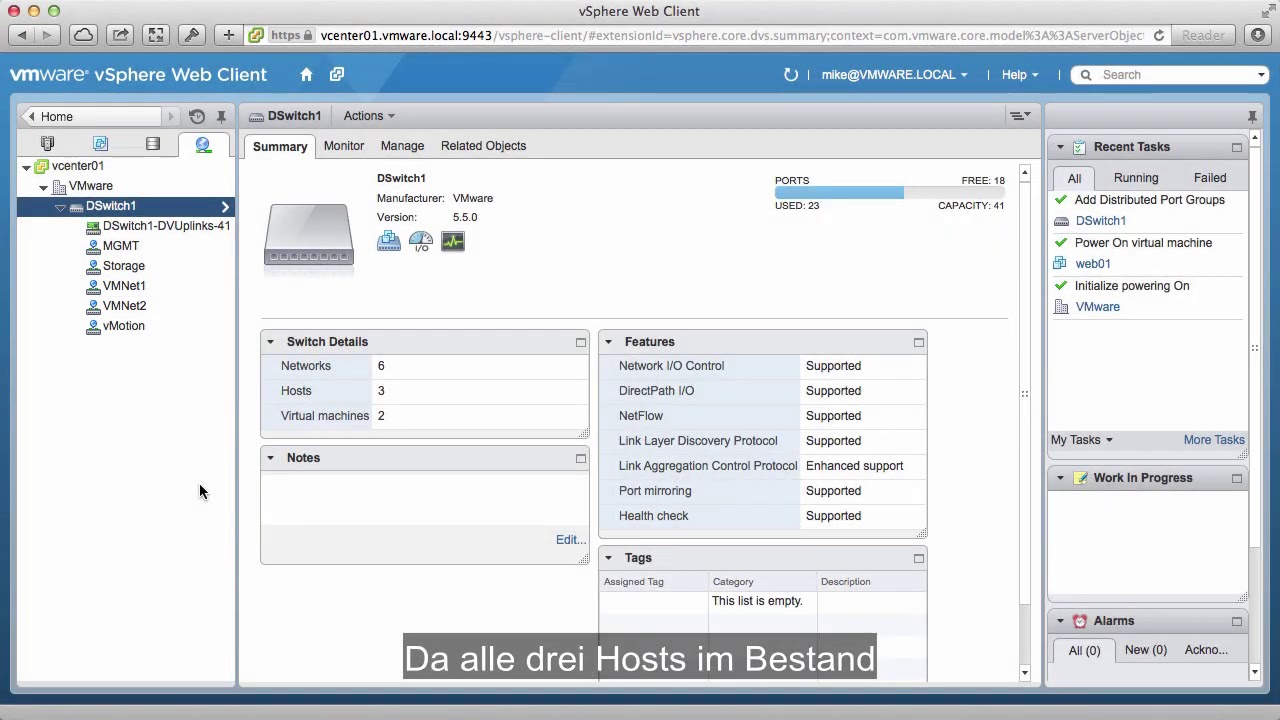Click the Add hosts icon under DSwitch1
Image resolution: width=1280 pixels, height=720 pixels.
(x=389, y=241)
